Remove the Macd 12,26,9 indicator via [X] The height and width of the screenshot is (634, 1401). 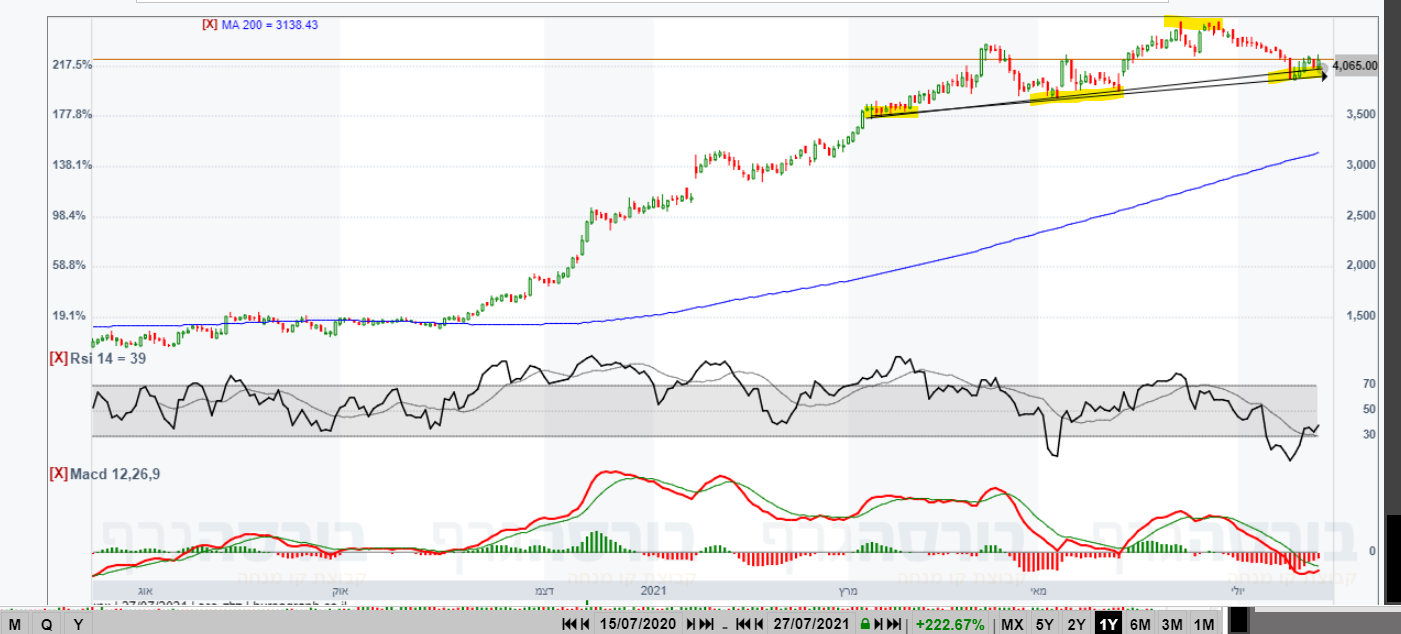(58, 474)
